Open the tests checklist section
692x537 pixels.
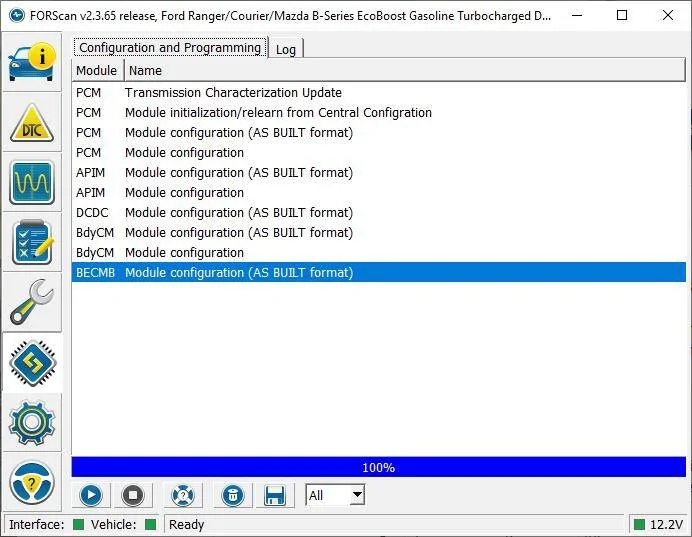pyautogui.click(x=32, y=242)
